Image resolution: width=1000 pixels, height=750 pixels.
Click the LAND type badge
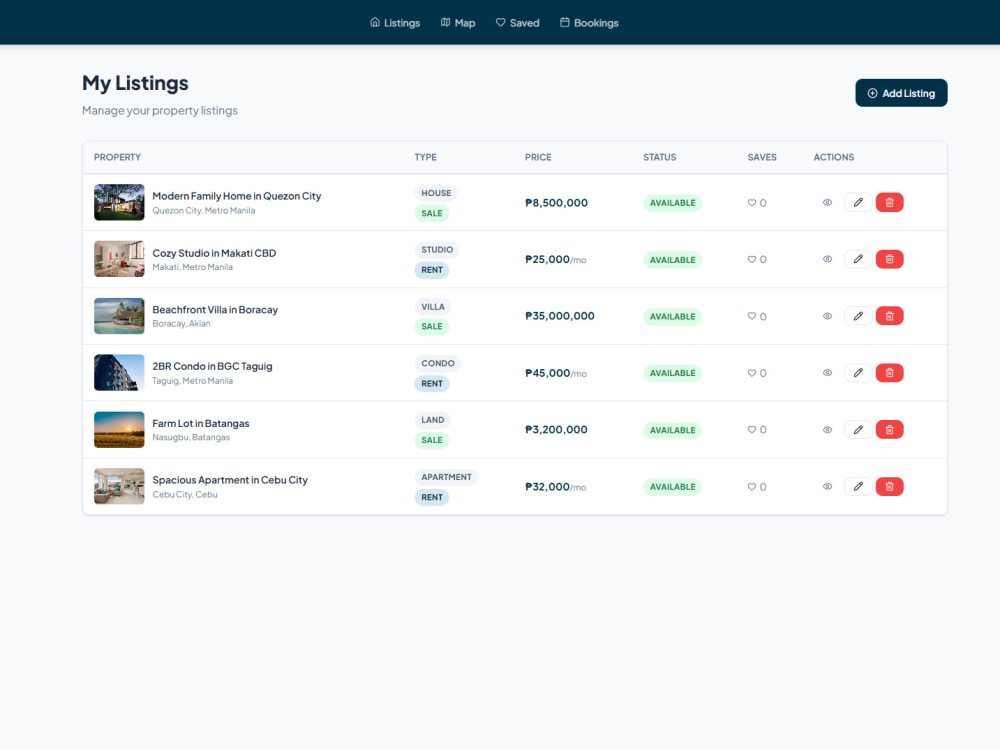click(432, 420)
